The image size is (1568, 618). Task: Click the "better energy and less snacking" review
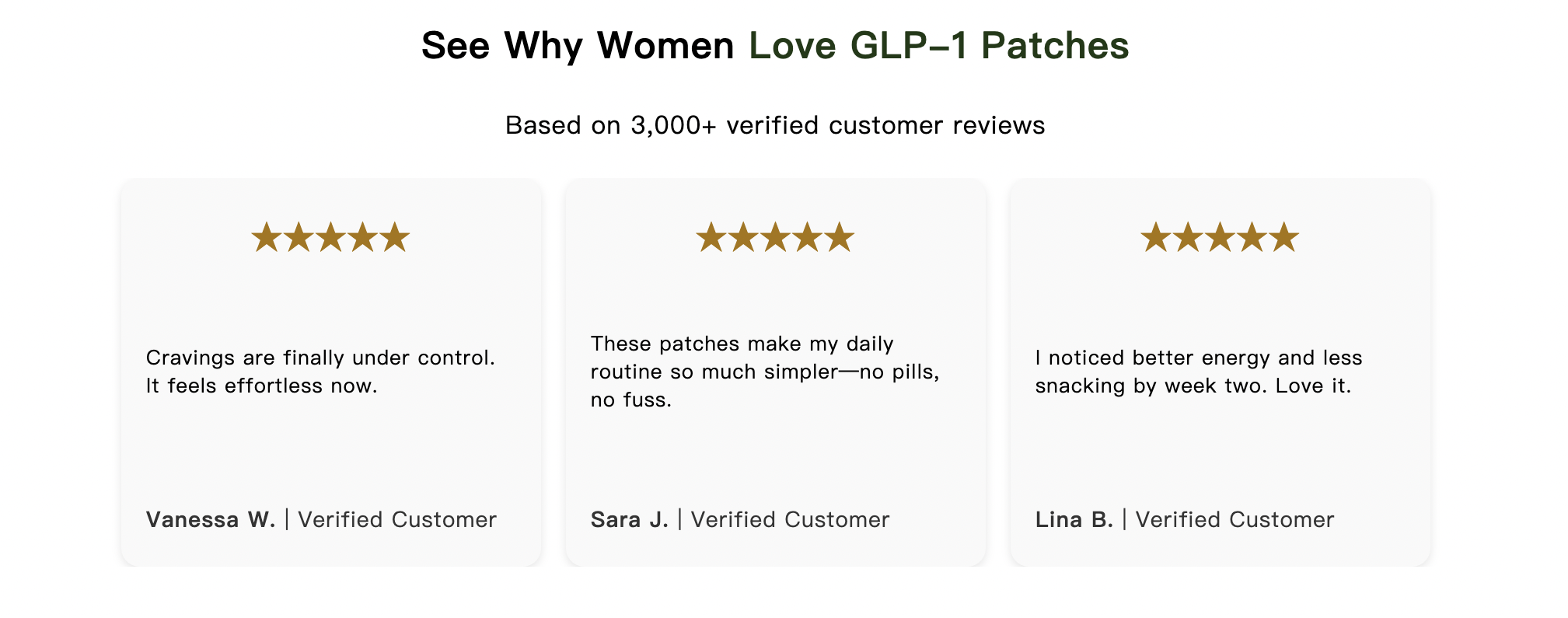[1199, 372]
